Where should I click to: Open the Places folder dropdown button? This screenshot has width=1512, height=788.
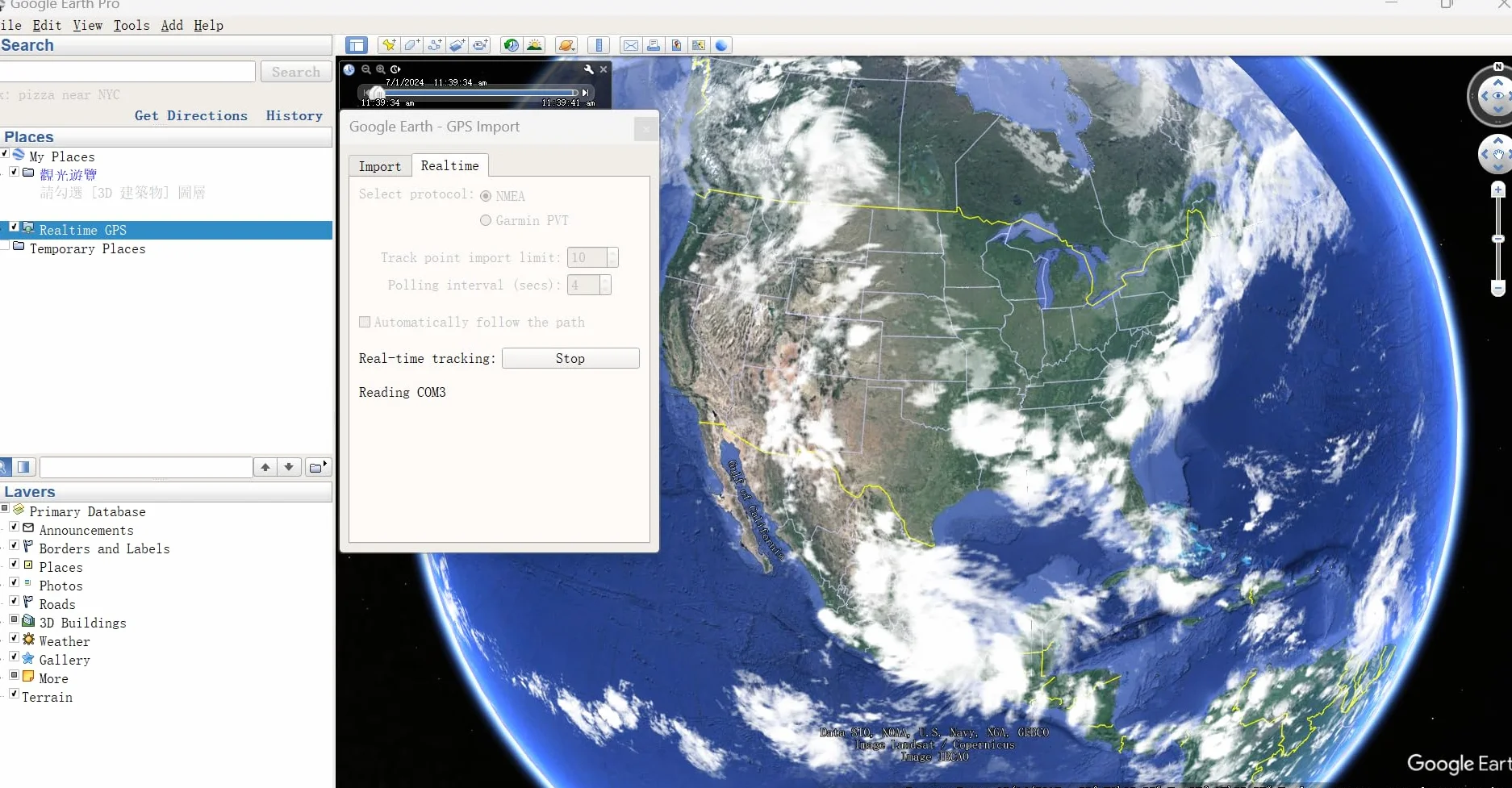(x=318, y=467)
